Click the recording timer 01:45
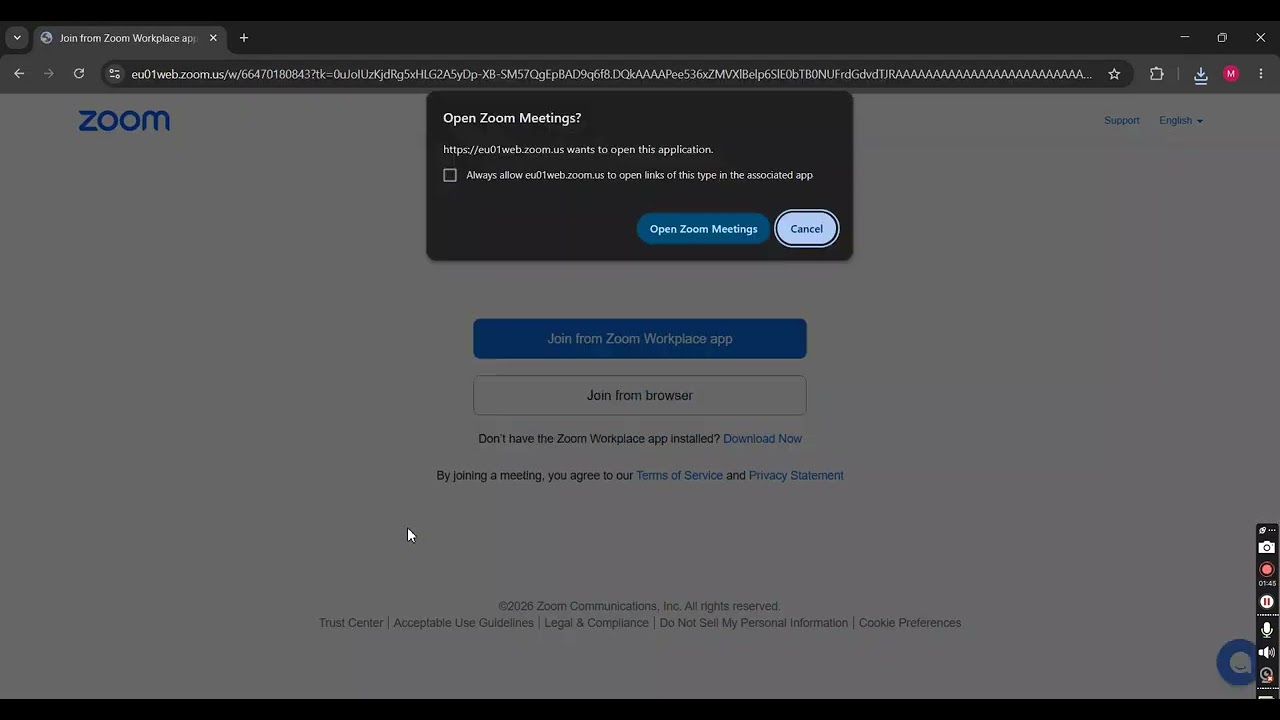Viewport: 1280px width, 720px height. (1267, 584)
